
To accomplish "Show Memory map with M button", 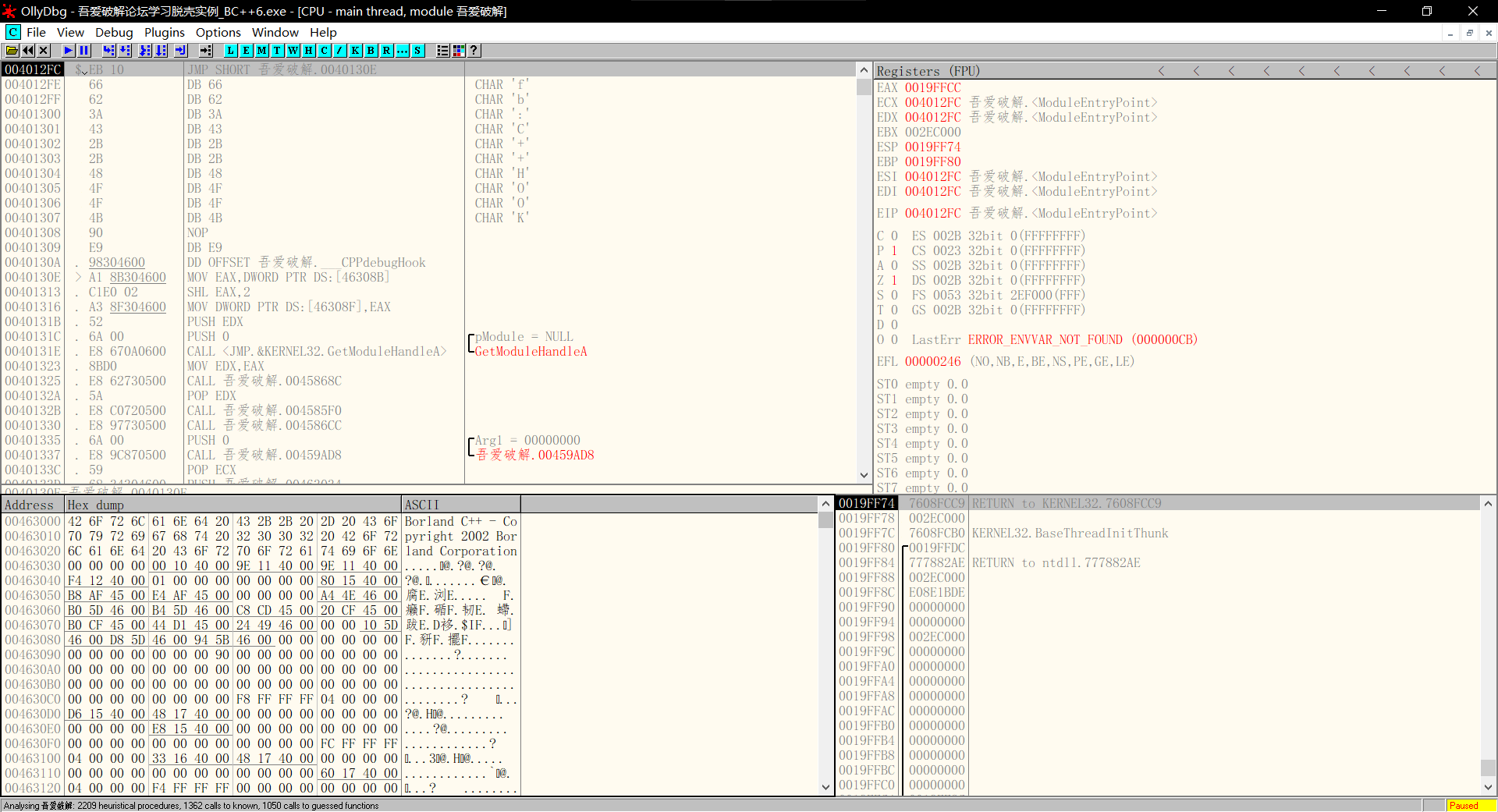I will (x=262, y=51).
